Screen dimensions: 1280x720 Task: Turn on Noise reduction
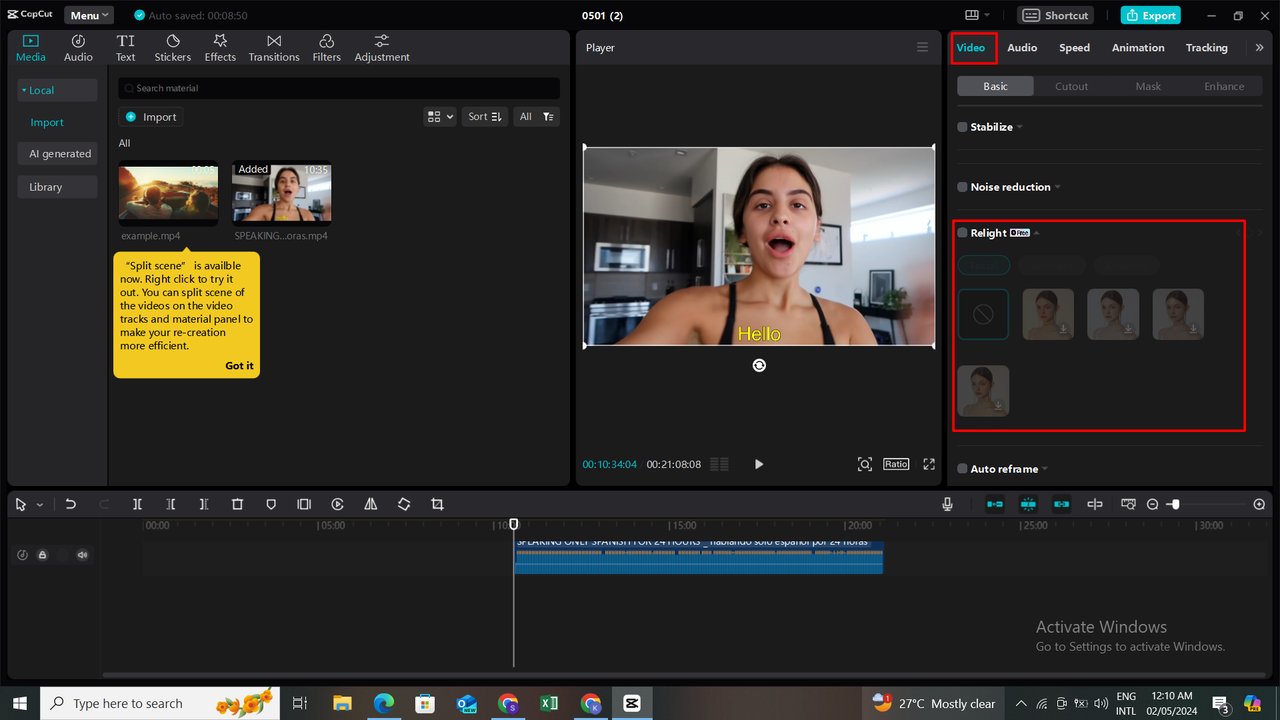pyautogui.click(x=961, y=187)
